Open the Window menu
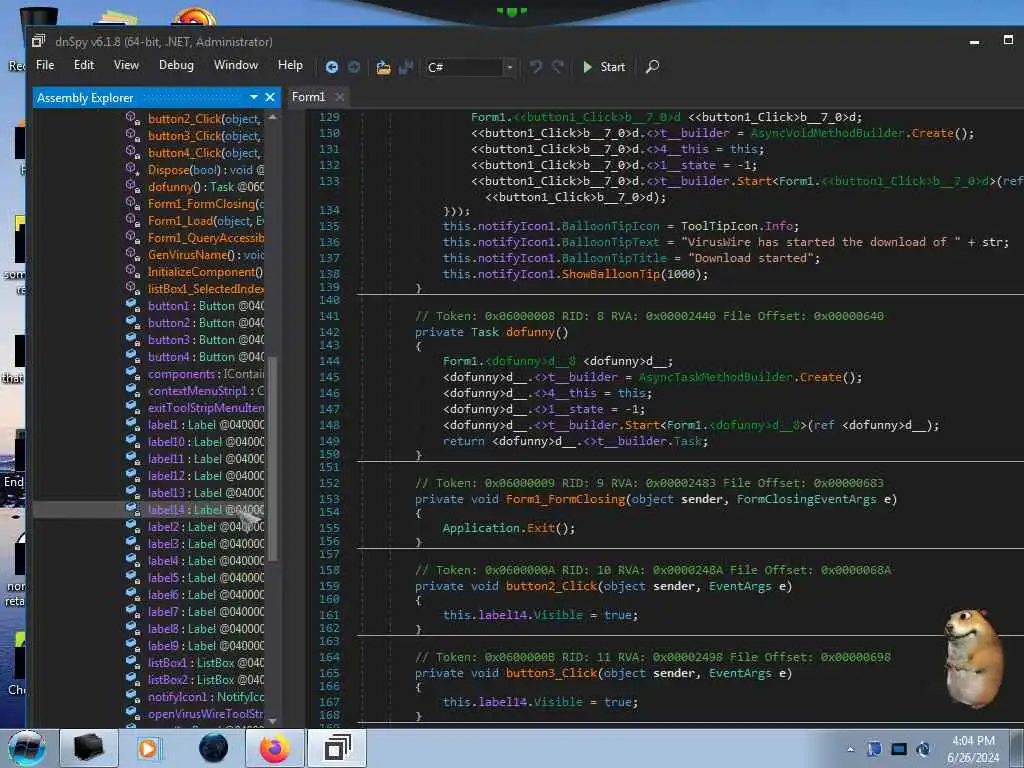The image size is (1024, 768). point(235,65)
